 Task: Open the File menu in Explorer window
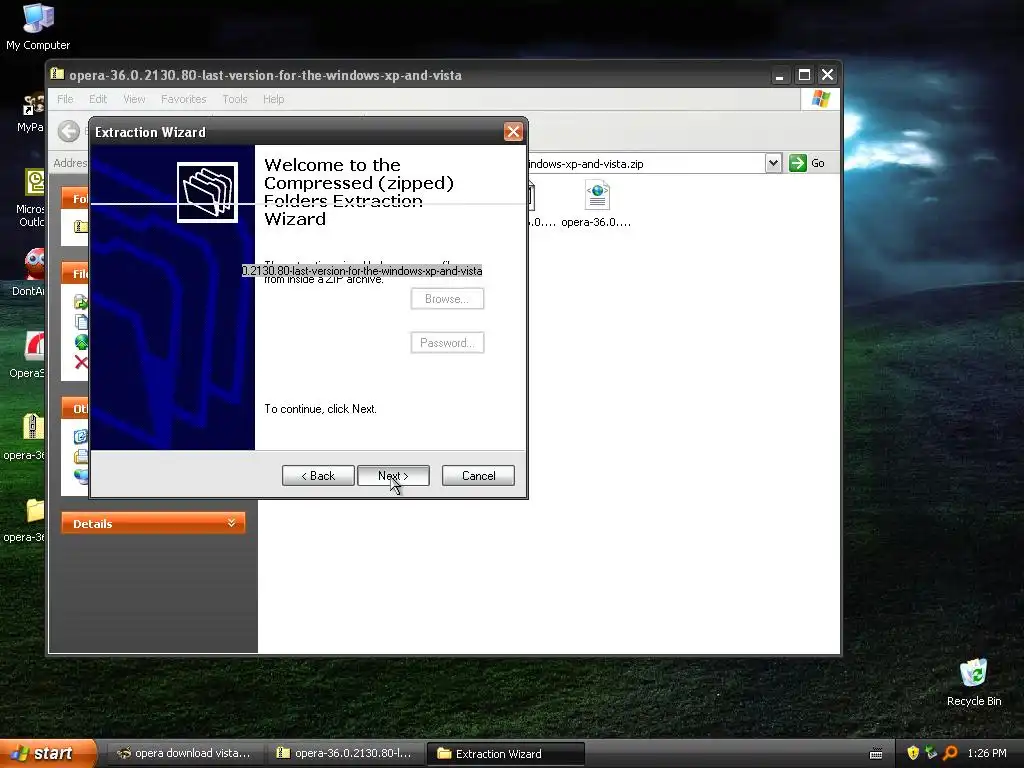click(x=65, y=99)
